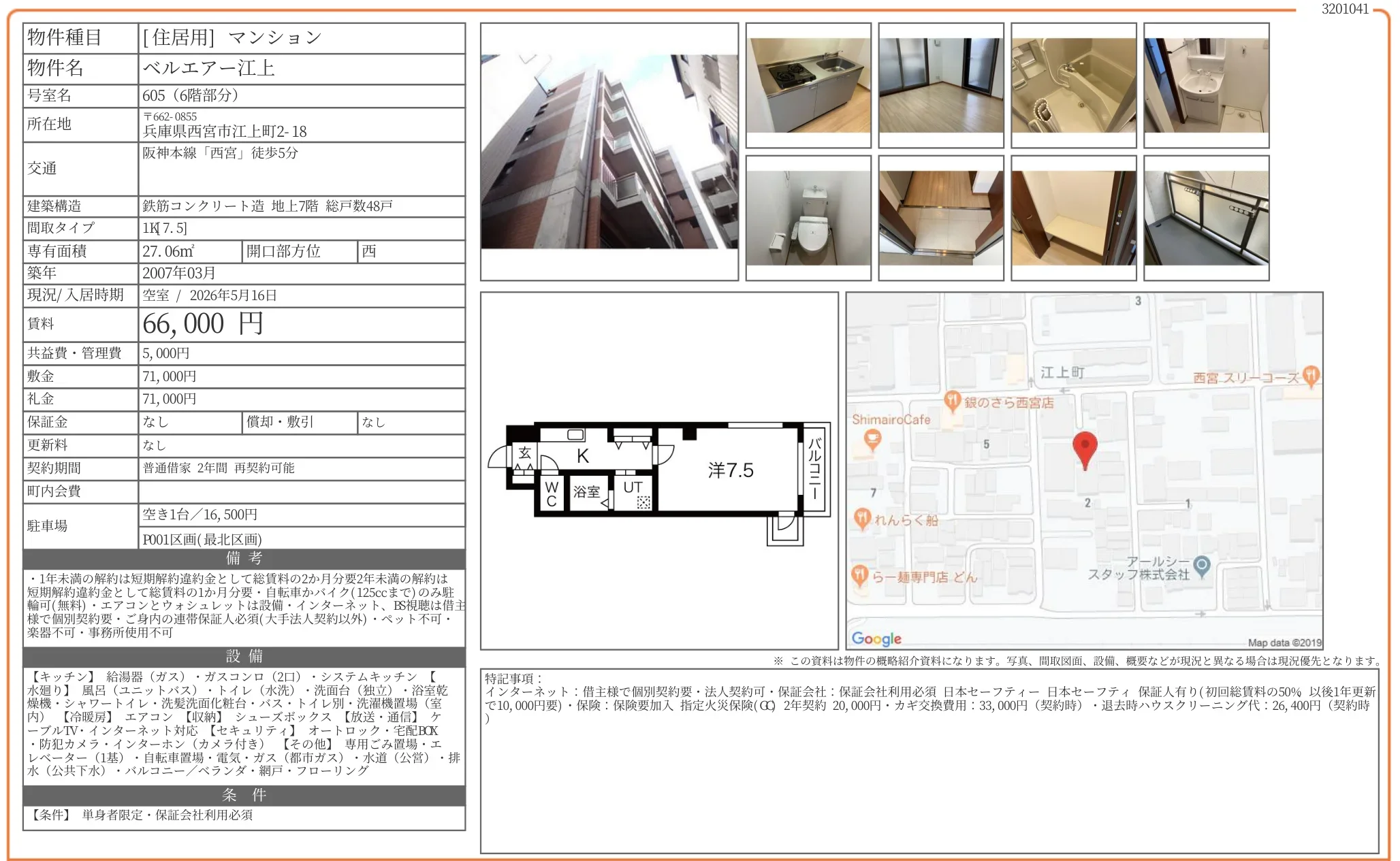1400x861 pixels.
Task: Click the floor plan image
Action: click(x=658, y=471)
